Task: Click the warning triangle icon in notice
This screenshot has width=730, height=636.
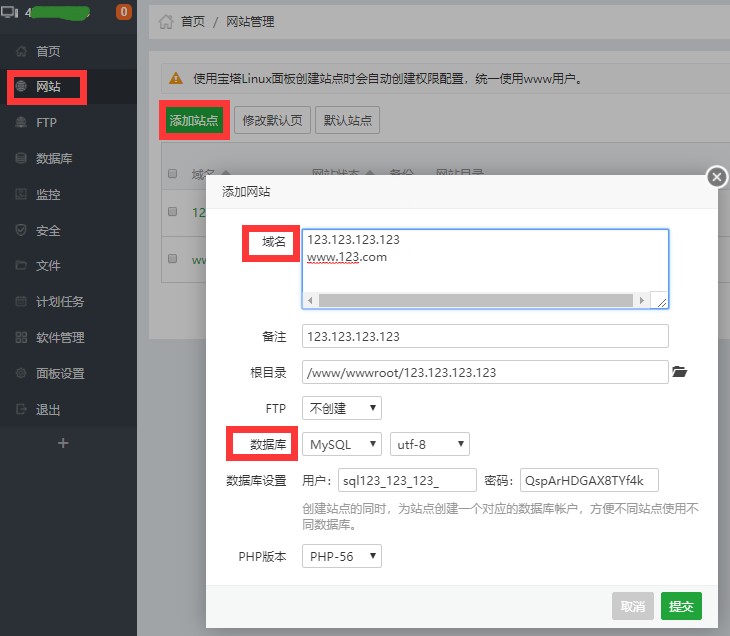Action: (x=176, y=78)
